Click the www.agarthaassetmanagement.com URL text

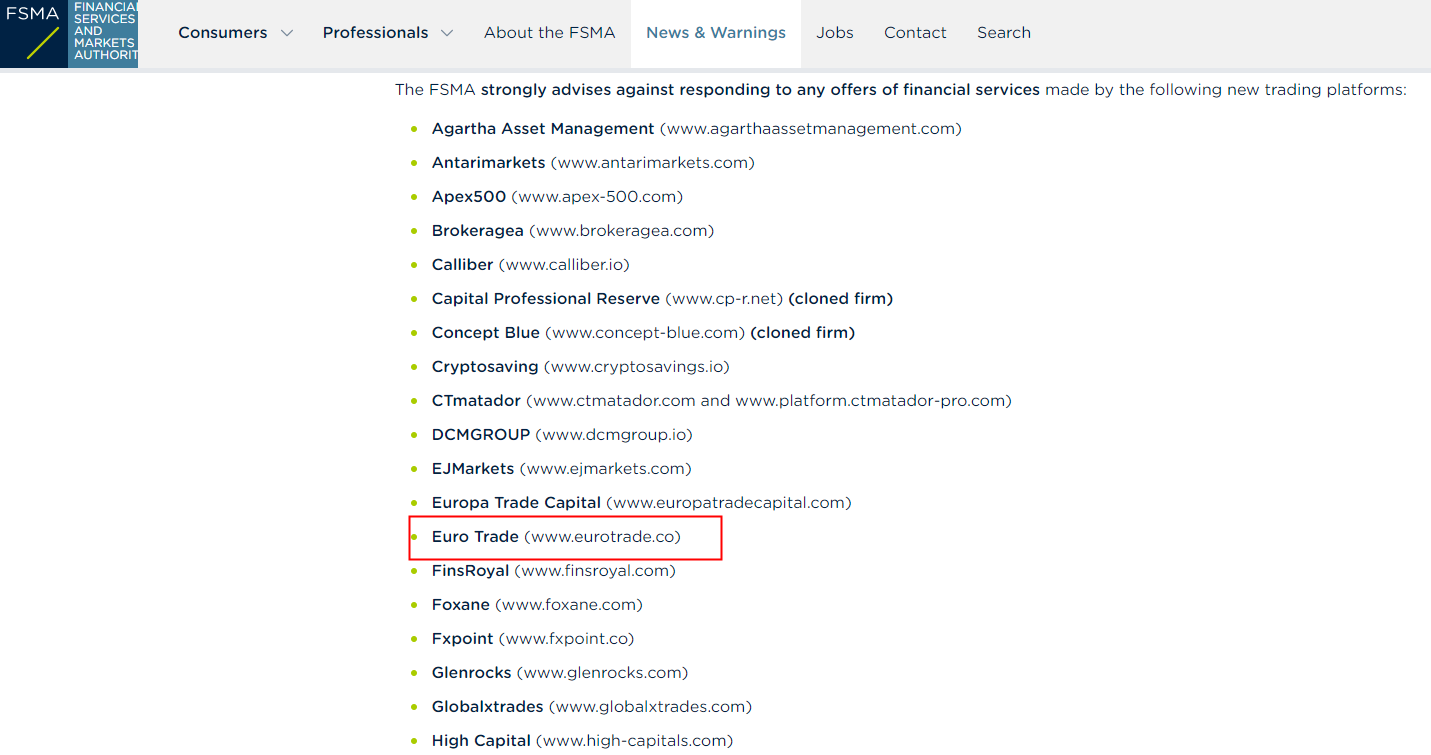[x=810, y=129]
